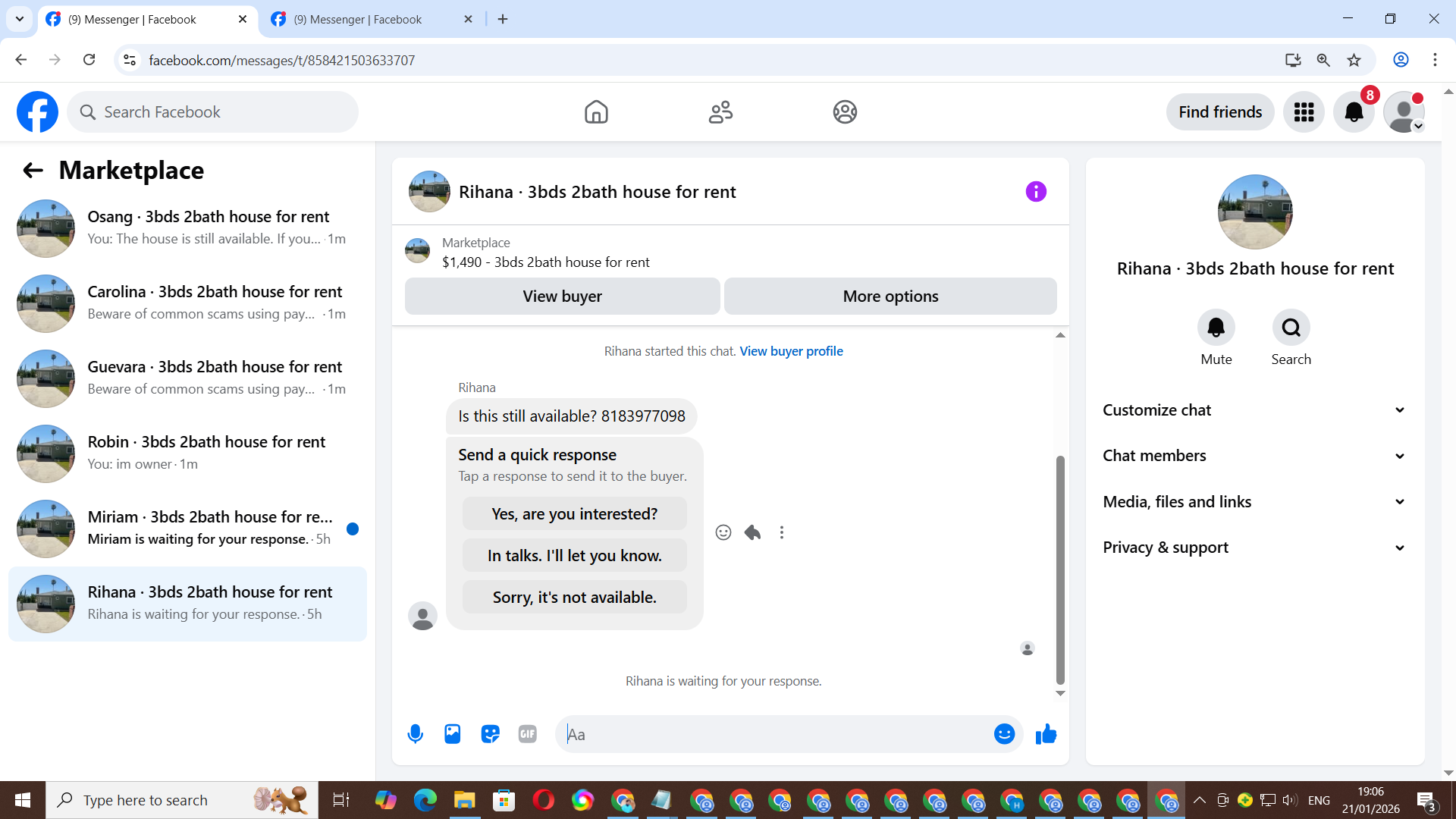The height and width of the screenshot is (819, 1456).
Task: Open Facebook notifications bell
Action: coord(1354,112)
